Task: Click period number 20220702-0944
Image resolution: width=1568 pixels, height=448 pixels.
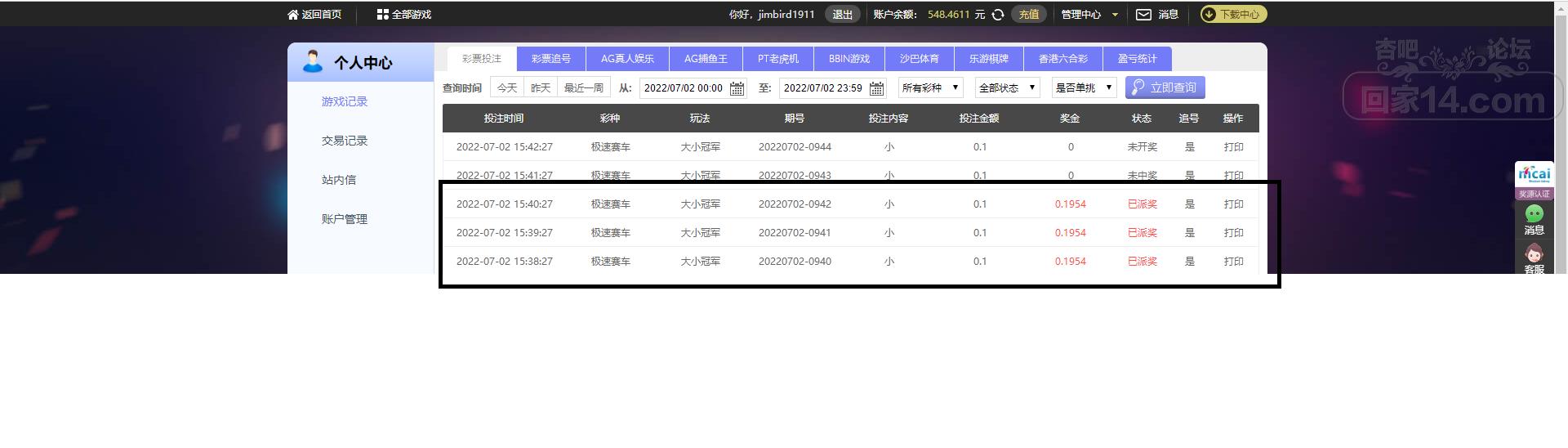Action: 795,147
